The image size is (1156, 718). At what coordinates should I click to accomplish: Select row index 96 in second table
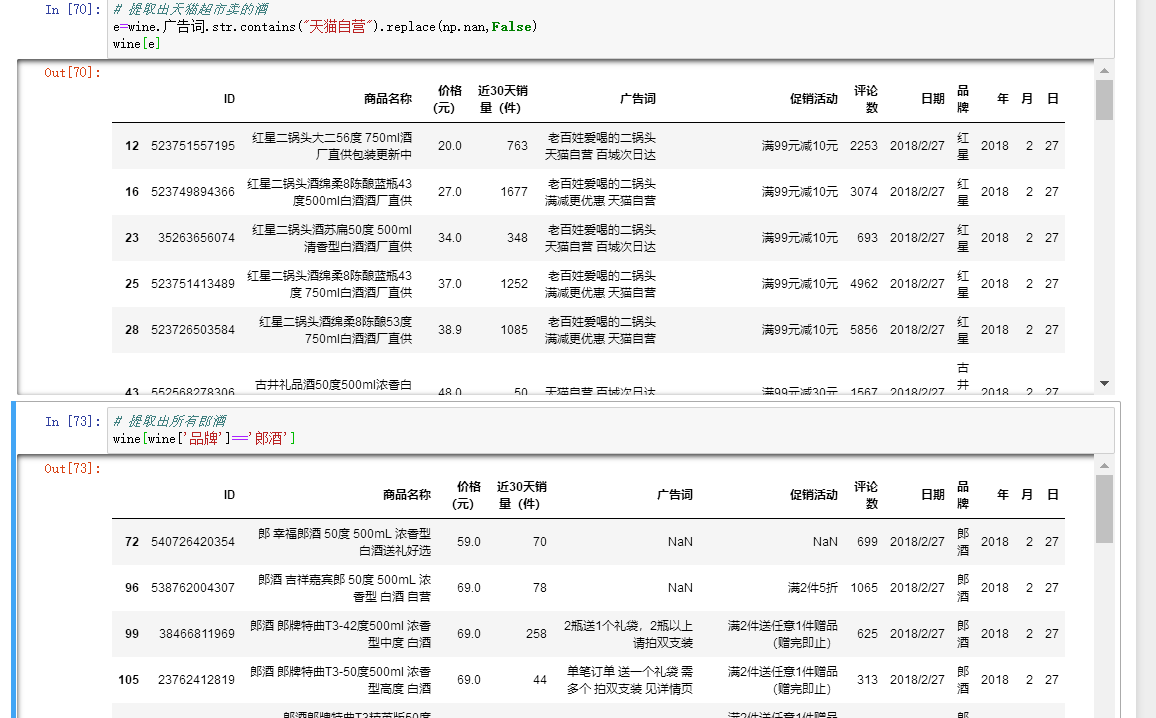[132, 588]
